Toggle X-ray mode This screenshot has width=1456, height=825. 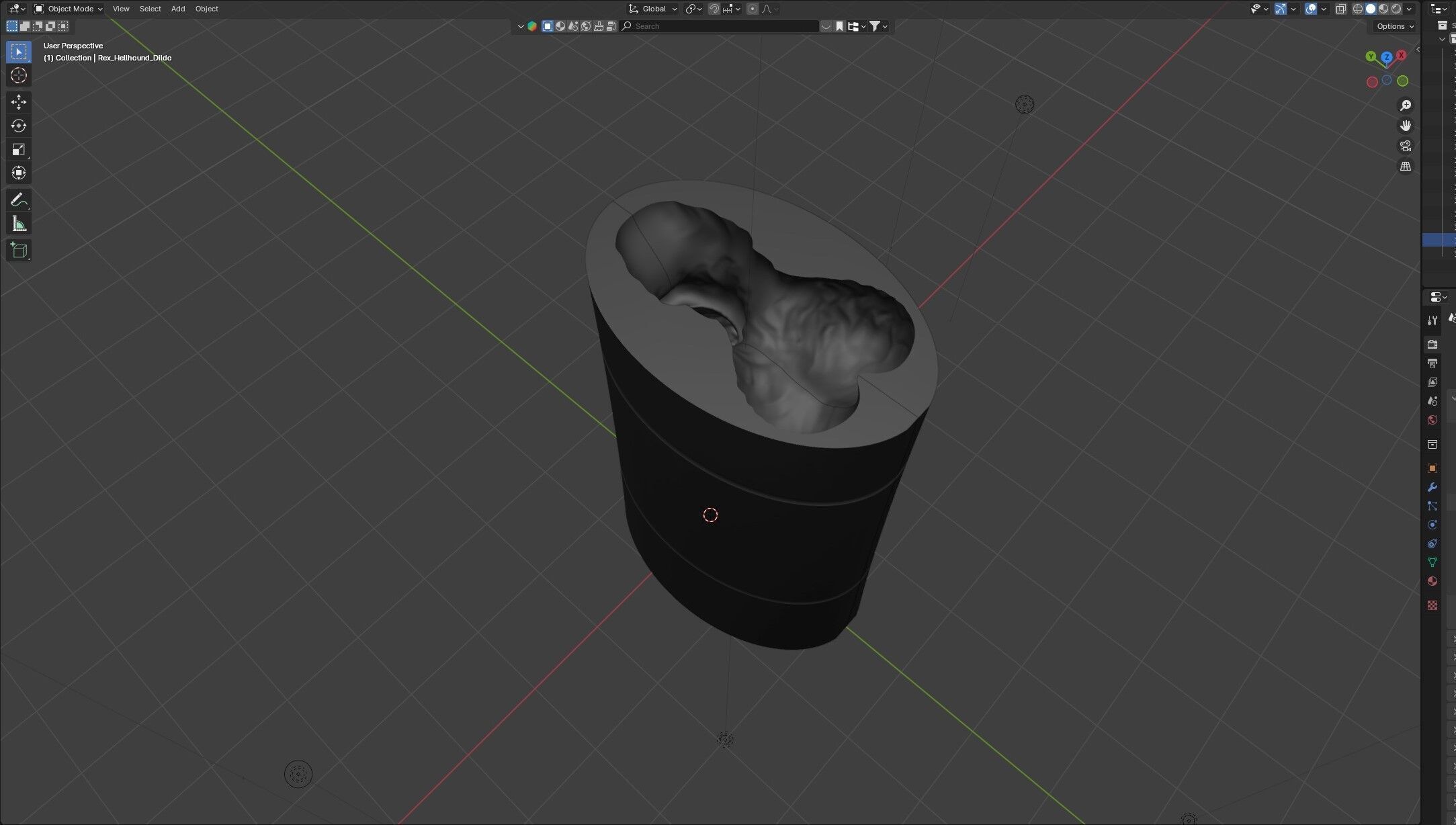[1340, 9]
